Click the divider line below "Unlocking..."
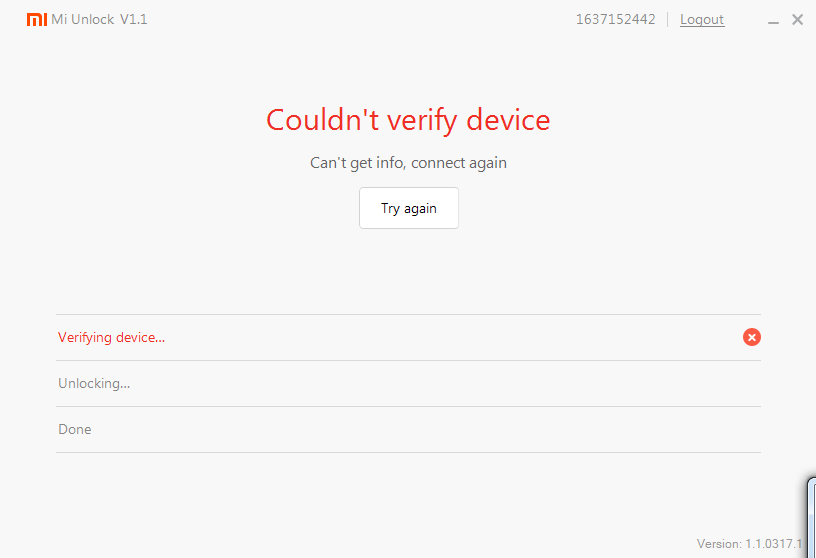Viewport: 816px width, 558px height. (x=408, y=406)
